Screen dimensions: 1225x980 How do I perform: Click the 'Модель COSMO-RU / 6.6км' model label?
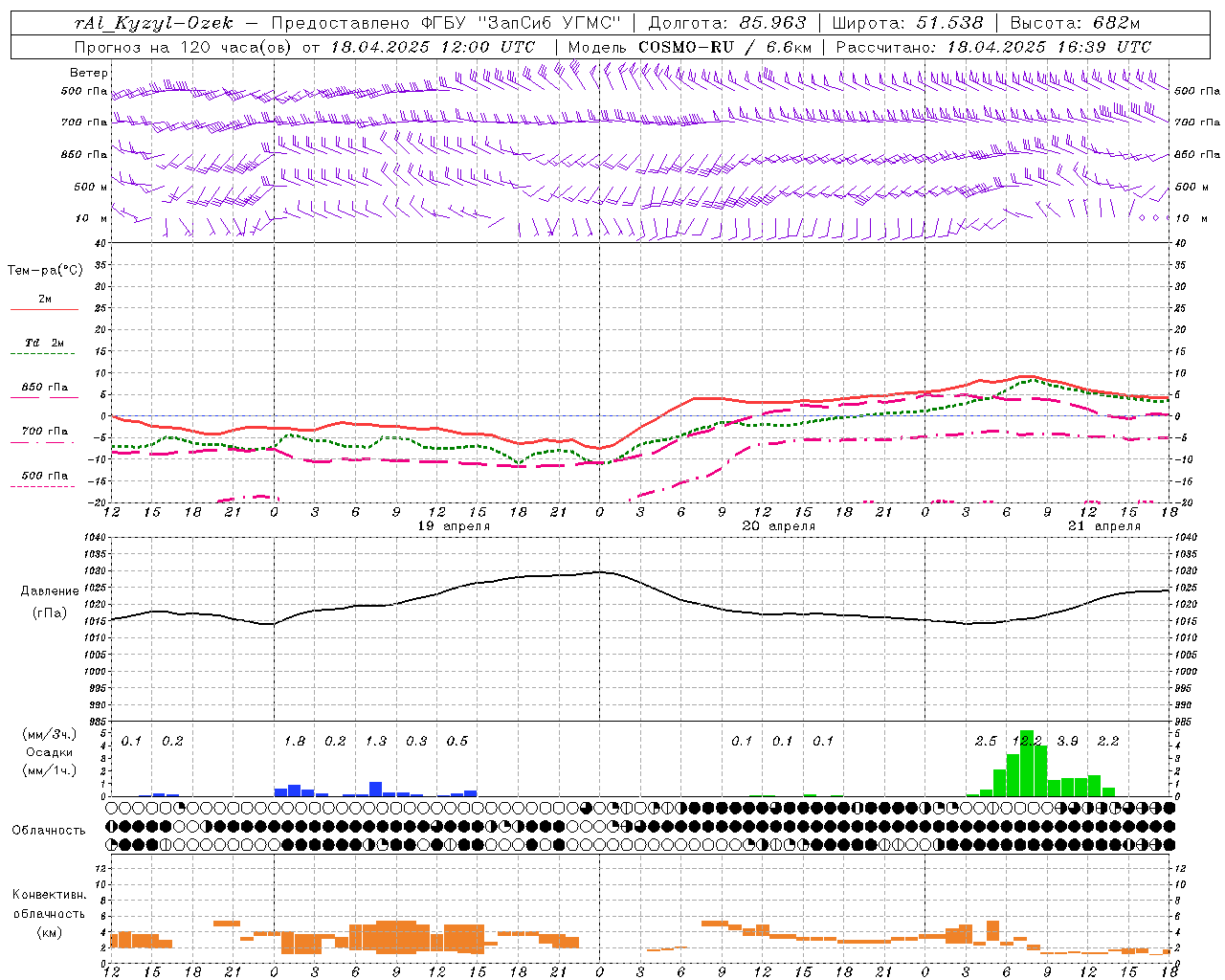coord(690,47)
